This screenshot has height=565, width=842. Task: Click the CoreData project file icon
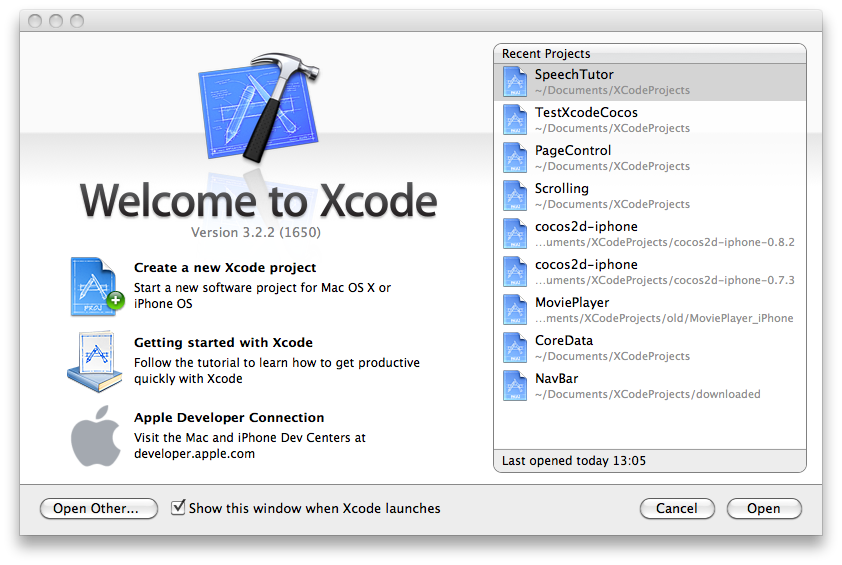514,347
